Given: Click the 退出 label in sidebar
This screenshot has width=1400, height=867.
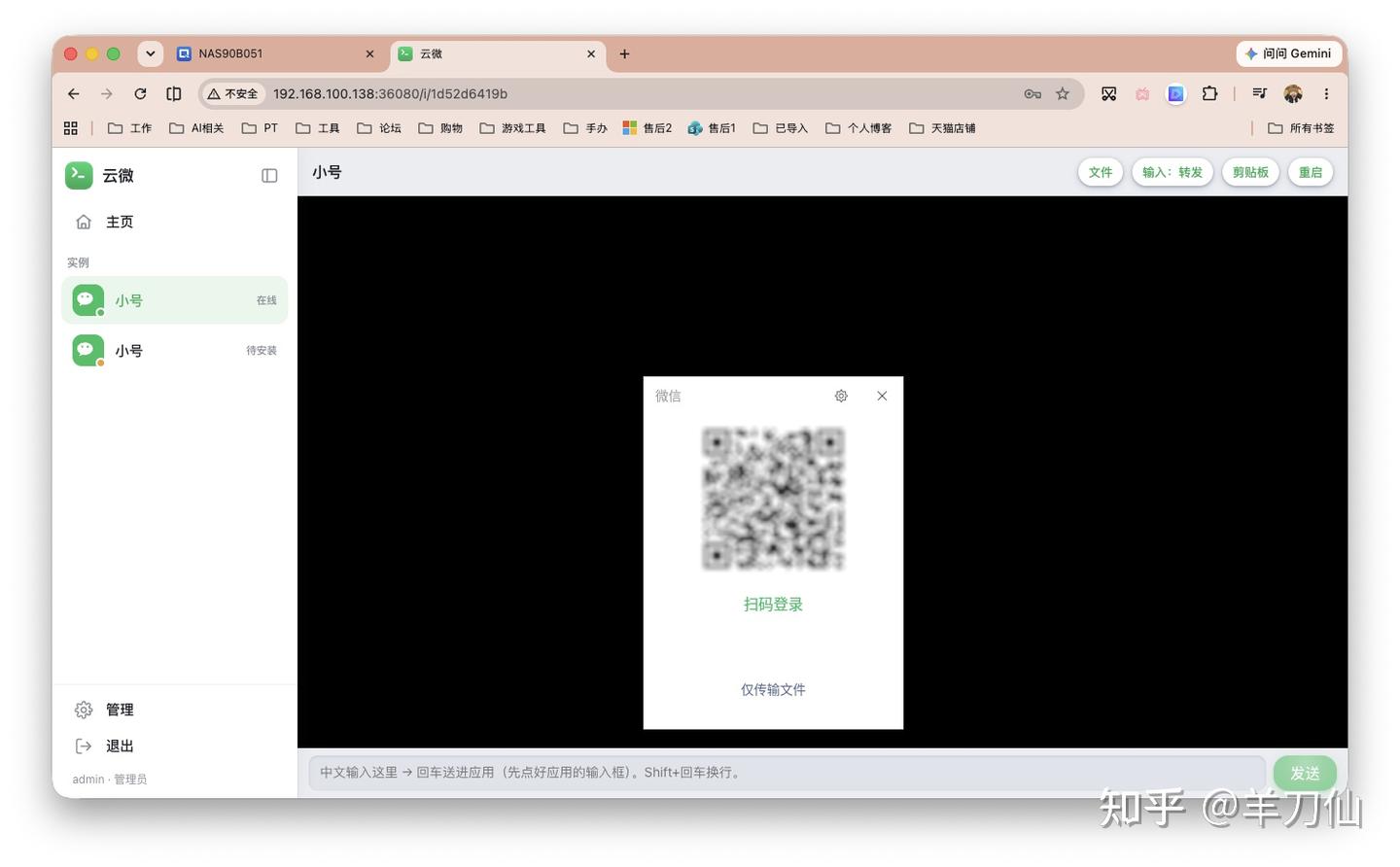Looking at the screenshot, I should tap(120, 746).
